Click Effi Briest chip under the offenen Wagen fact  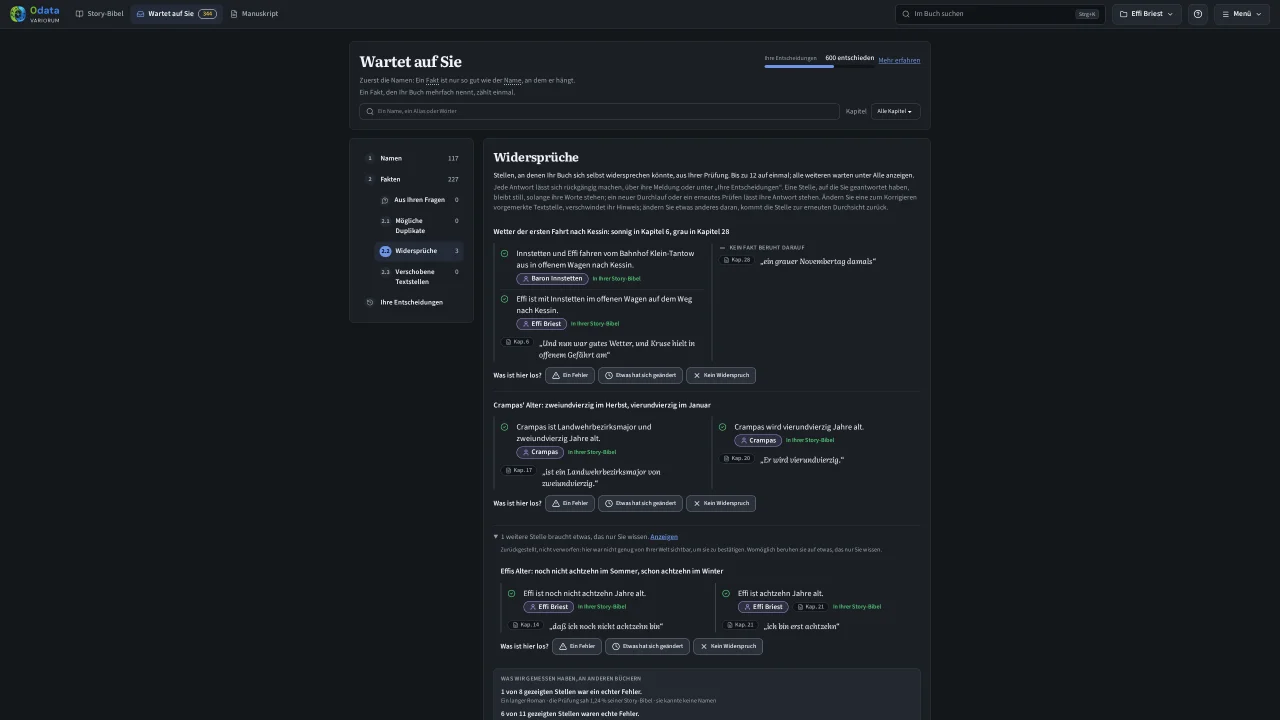tap(541, 324)
